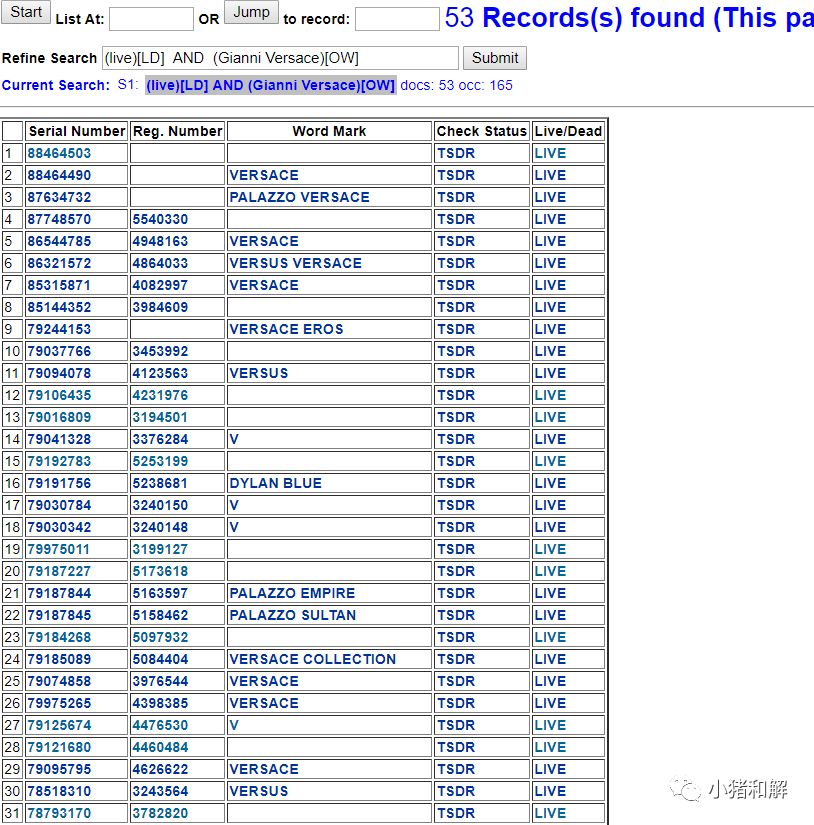Open serial number 79016809
The image size is (814, 825).
(x=59, y=417)
